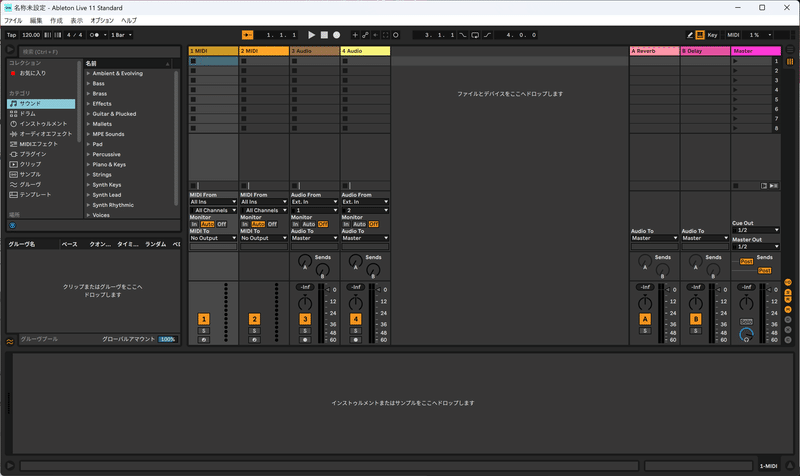Toggle track 3 Audio activator button
800x476 pixels.
305,319
